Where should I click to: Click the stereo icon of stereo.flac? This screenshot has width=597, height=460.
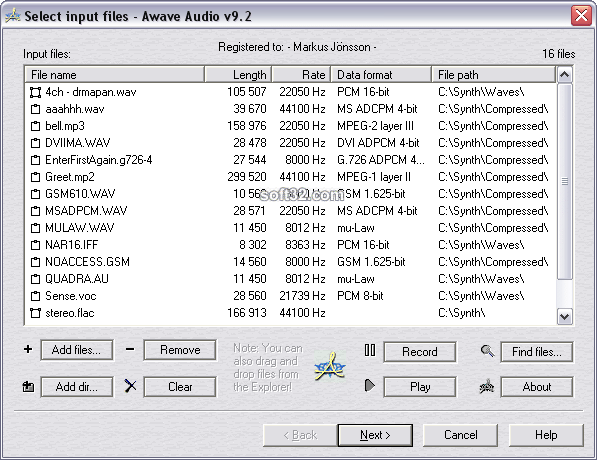35,313
